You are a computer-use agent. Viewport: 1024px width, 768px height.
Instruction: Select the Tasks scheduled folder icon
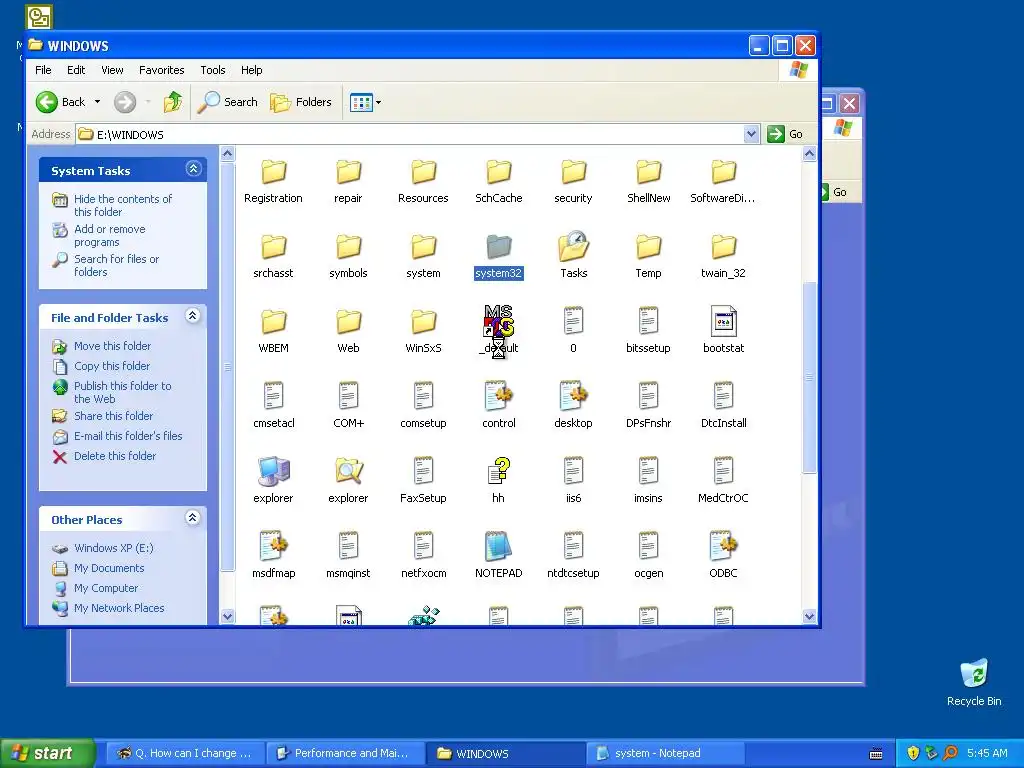pos(574,247)
